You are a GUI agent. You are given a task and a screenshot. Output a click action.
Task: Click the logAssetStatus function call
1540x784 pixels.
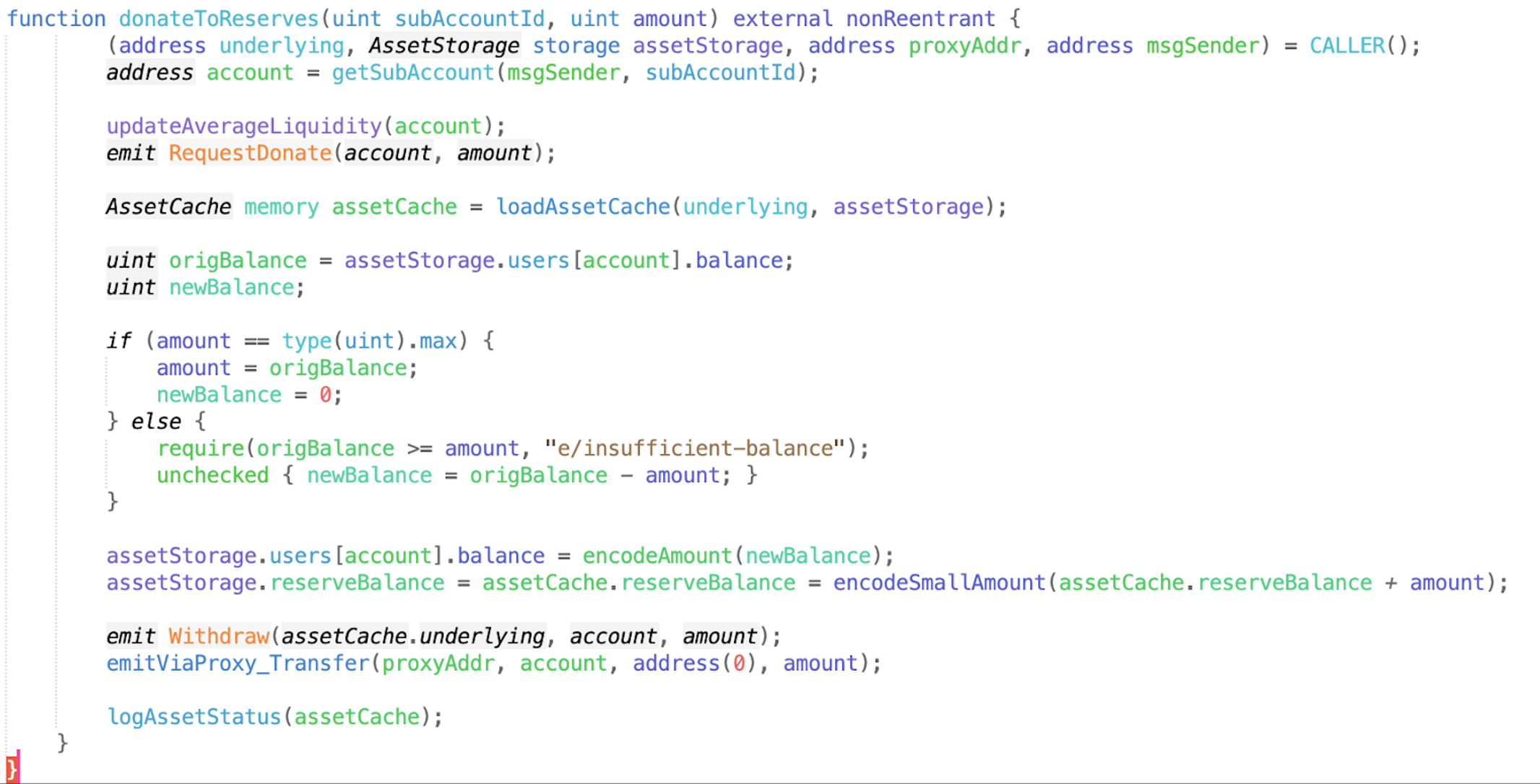click(194, 717)
